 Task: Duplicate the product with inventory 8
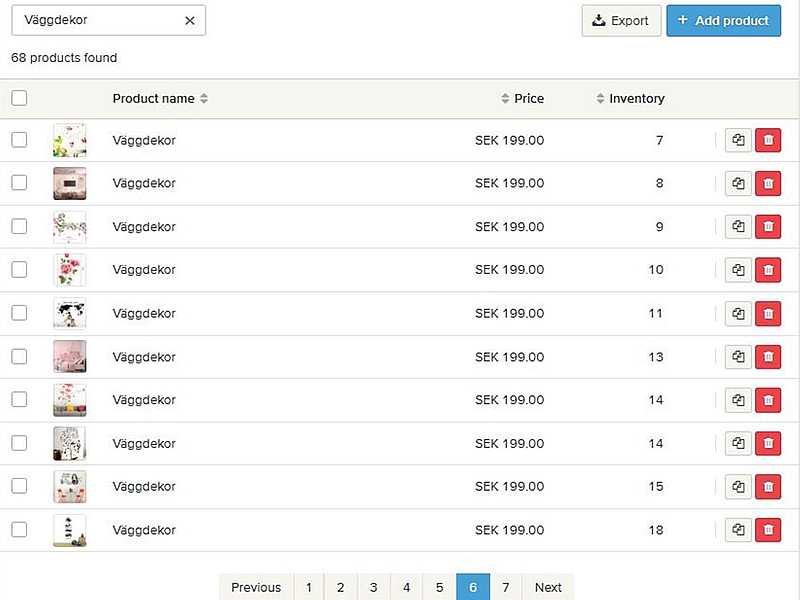738,184
